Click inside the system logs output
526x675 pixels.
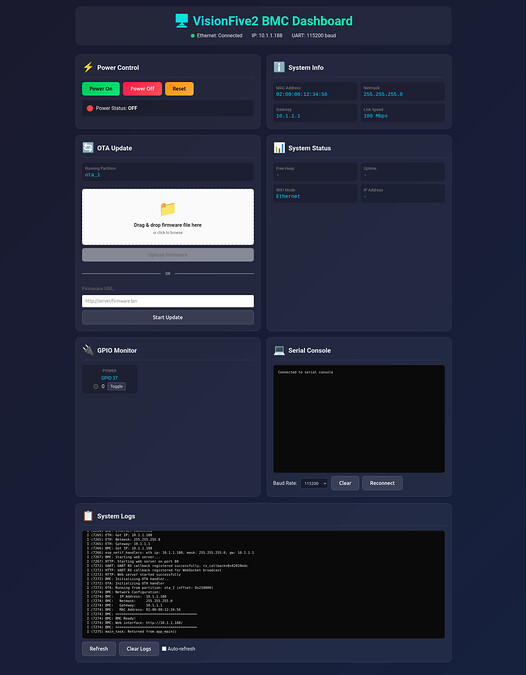coord(263,584)
